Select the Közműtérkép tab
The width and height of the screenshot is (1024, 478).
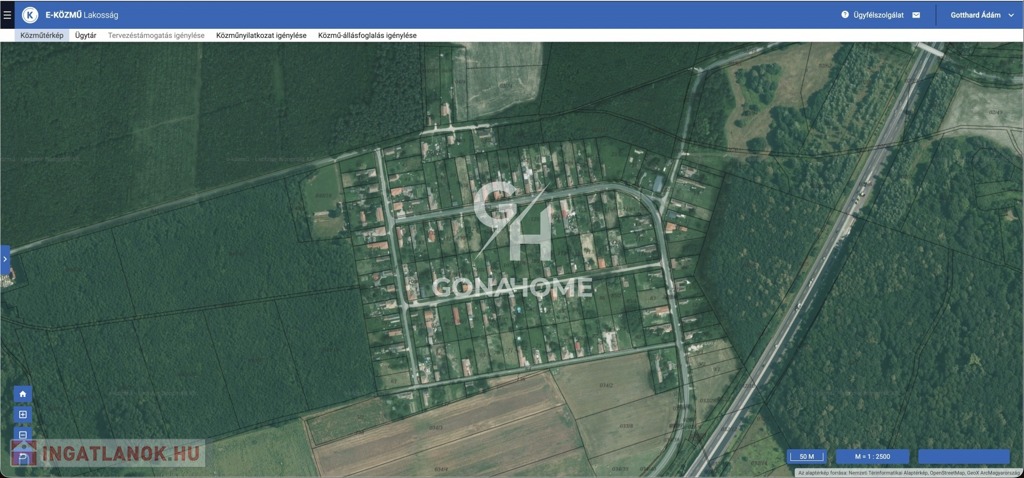tap(42, 35)
